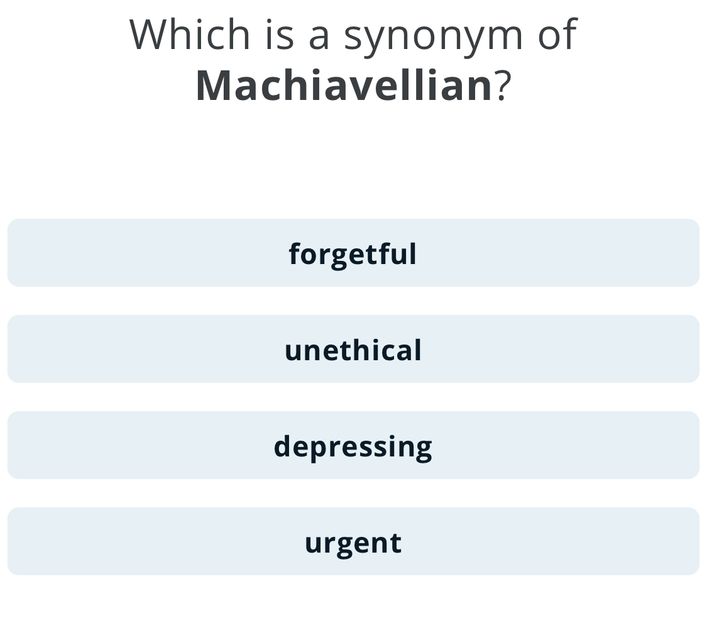Click the question mark after Machiavellian
Viewport: 707px width, 640px height.
coord(503,86)
